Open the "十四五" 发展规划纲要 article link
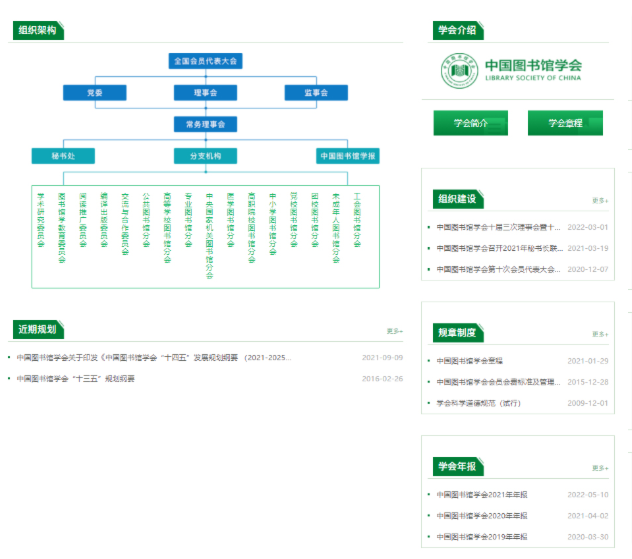Screen dimensions: 632x559 154,357
